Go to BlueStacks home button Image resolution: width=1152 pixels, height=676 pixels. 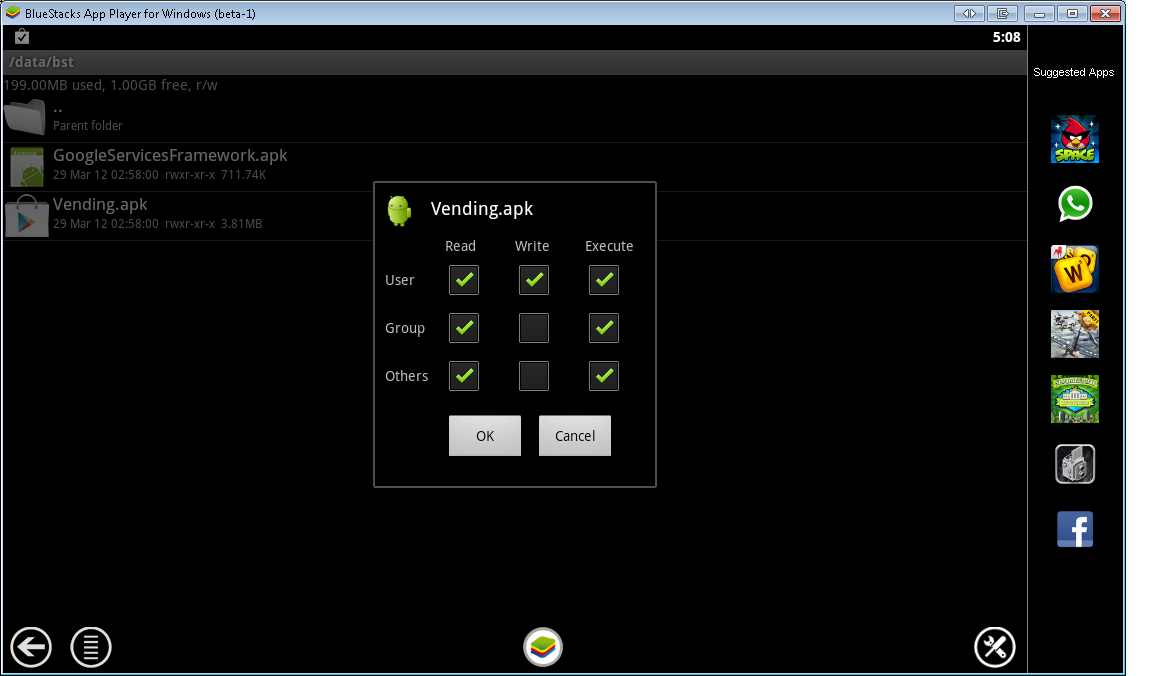click(x=543, y=647)
